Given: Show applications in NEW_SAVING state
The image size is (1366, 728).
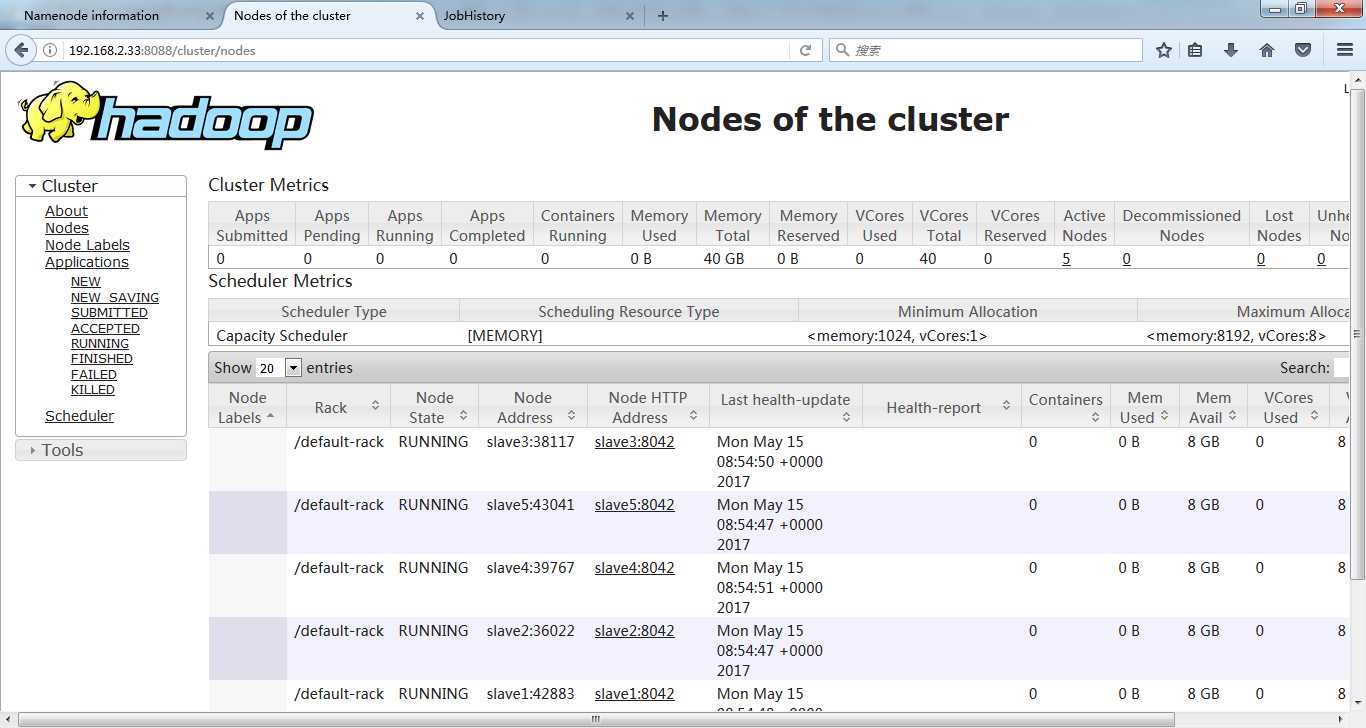Looking at the screenshot, I should pyautogui.click(x=115, y=298).
